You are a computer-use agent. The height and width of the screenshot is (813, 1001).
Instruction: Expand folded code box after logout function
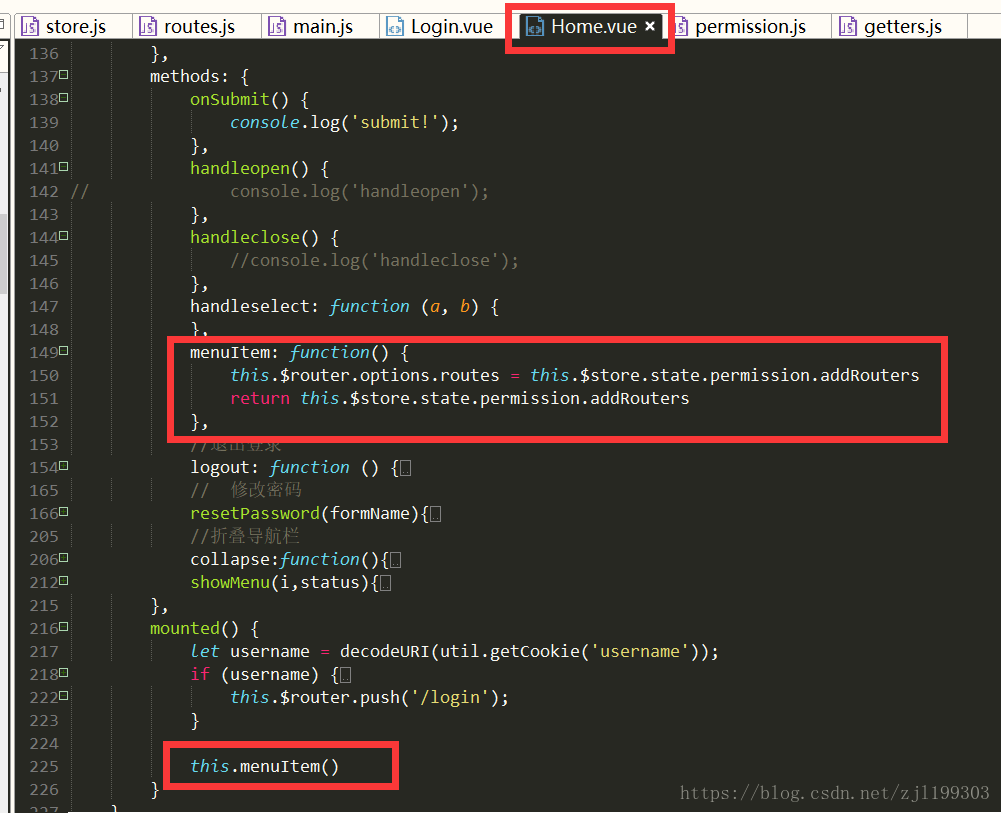[405, 468]
